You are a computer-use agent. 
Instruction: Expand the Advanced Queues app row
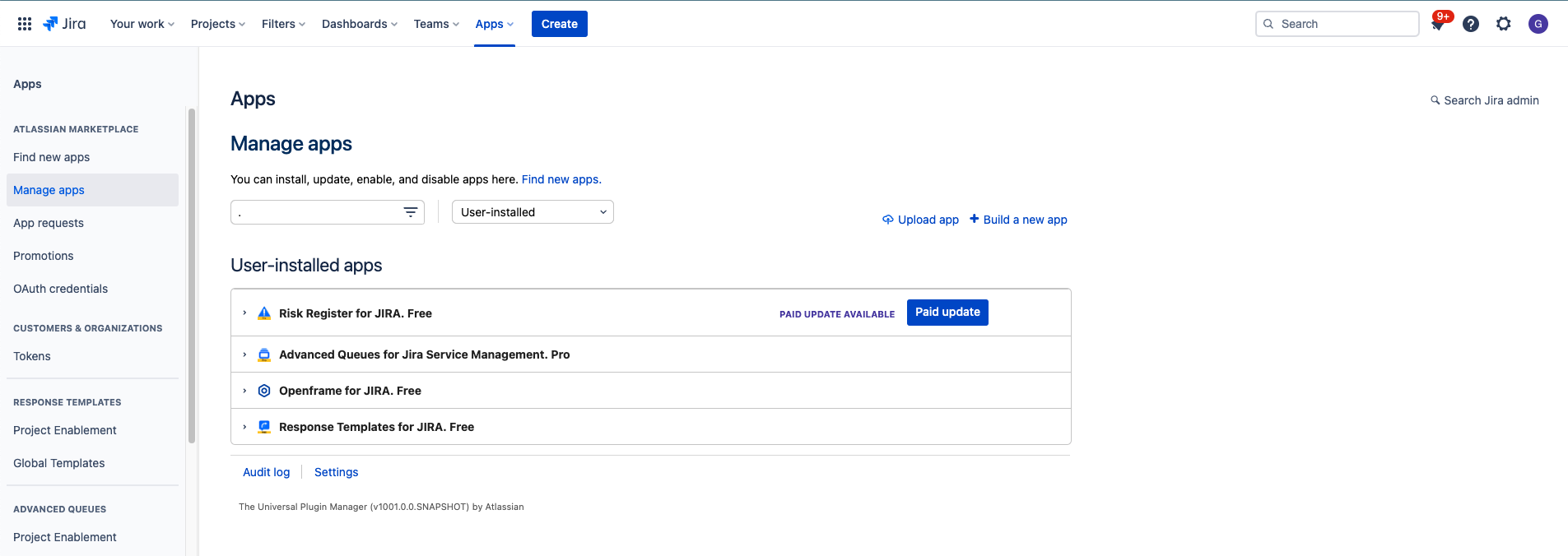(244, 354)
